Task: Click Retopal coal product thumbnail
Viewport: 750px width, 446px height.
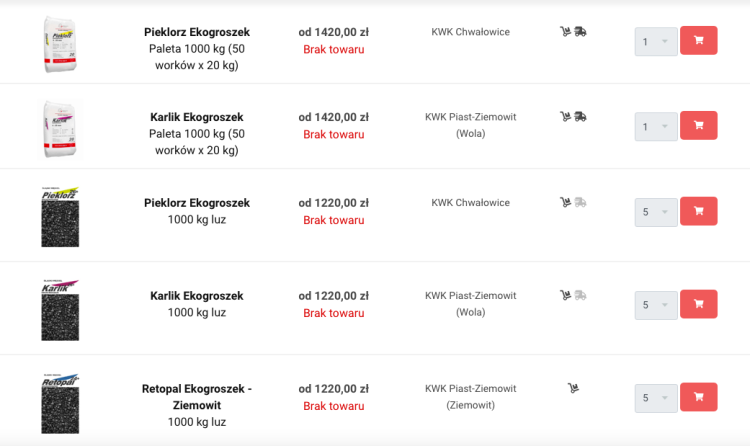Action: [x=60, y=403]
